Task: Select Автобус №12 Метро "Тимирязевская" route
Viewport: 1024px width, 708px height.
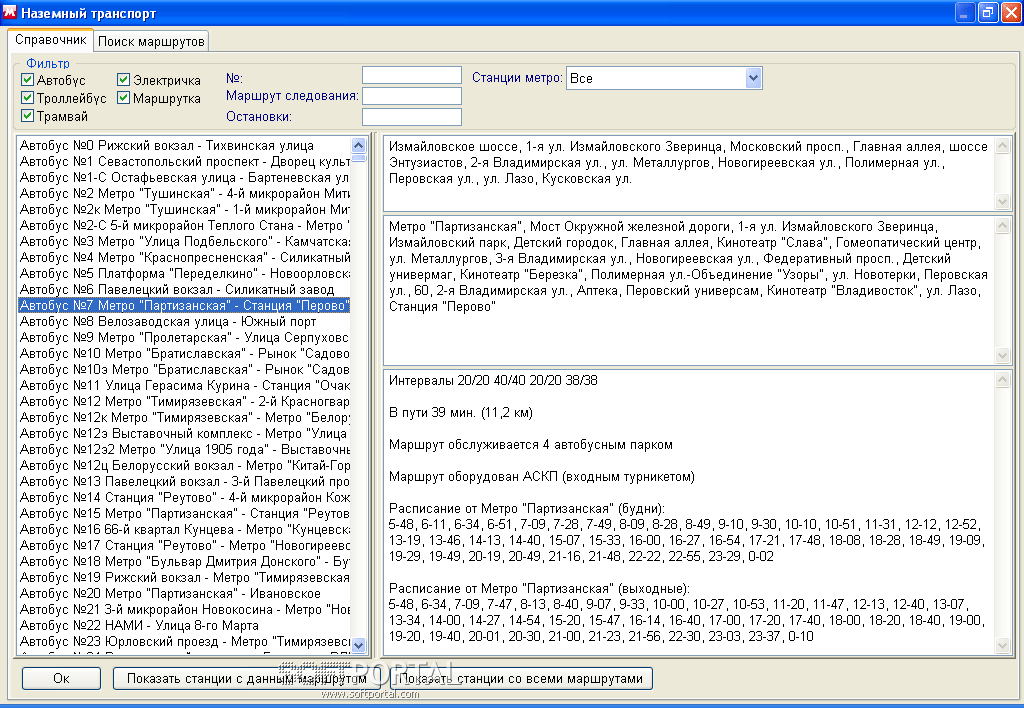Action: [184, 402]
